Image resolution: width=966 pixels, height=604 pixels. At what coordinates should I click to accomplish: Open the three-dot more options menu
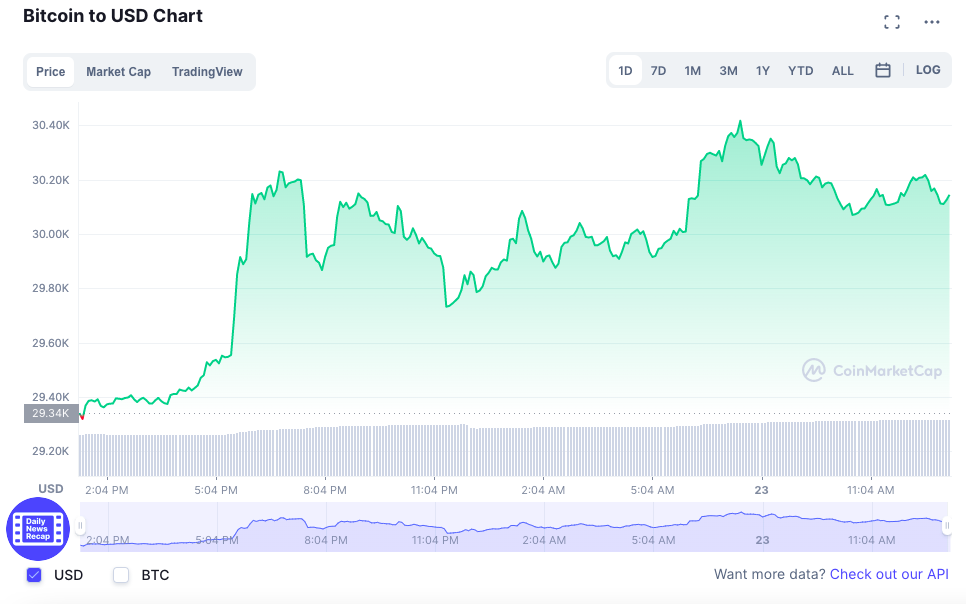point(932,22)
